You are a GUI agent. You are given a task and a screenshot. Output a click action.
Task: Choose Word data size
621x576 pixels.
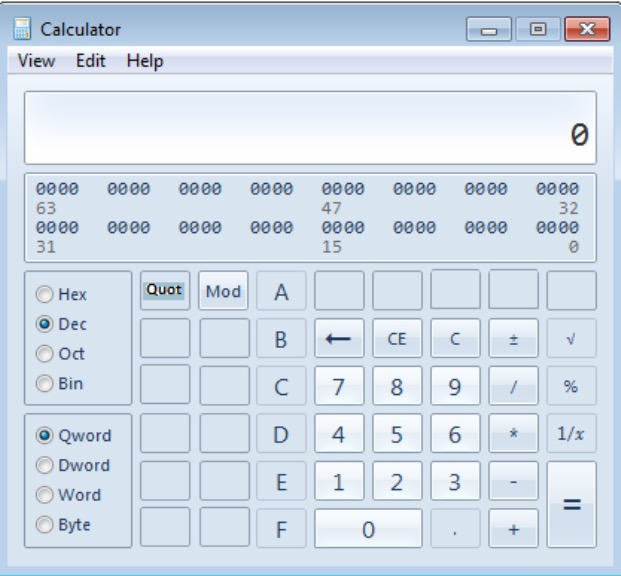(69, 495)
